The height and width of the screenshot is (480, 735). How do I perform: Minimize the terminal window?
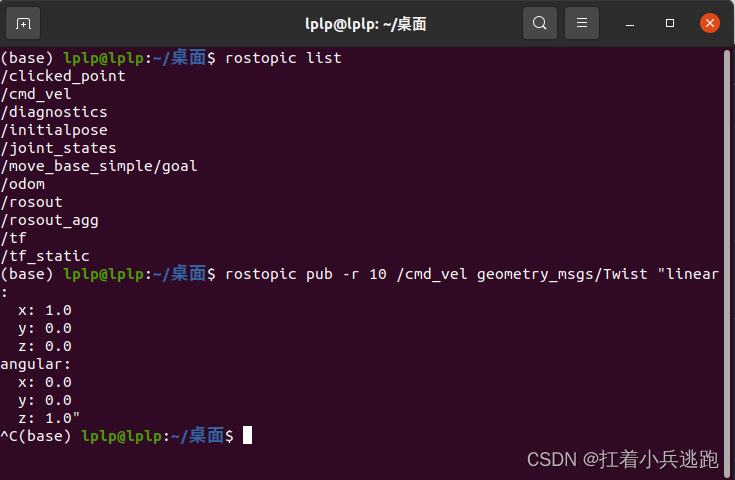coord(630,23)
